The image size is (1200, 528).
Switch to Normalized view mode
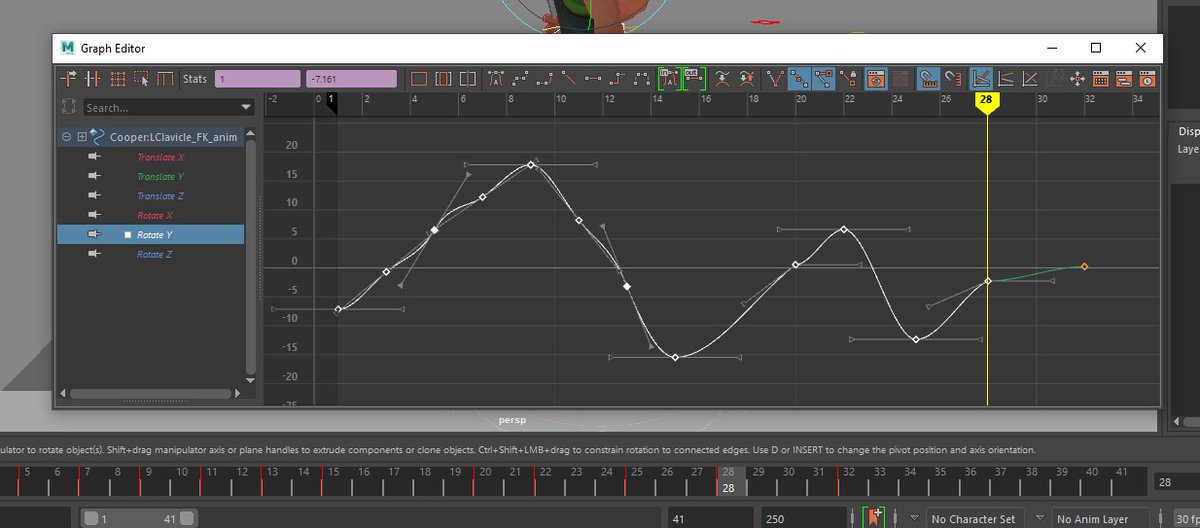click(x=1031, y=78)
